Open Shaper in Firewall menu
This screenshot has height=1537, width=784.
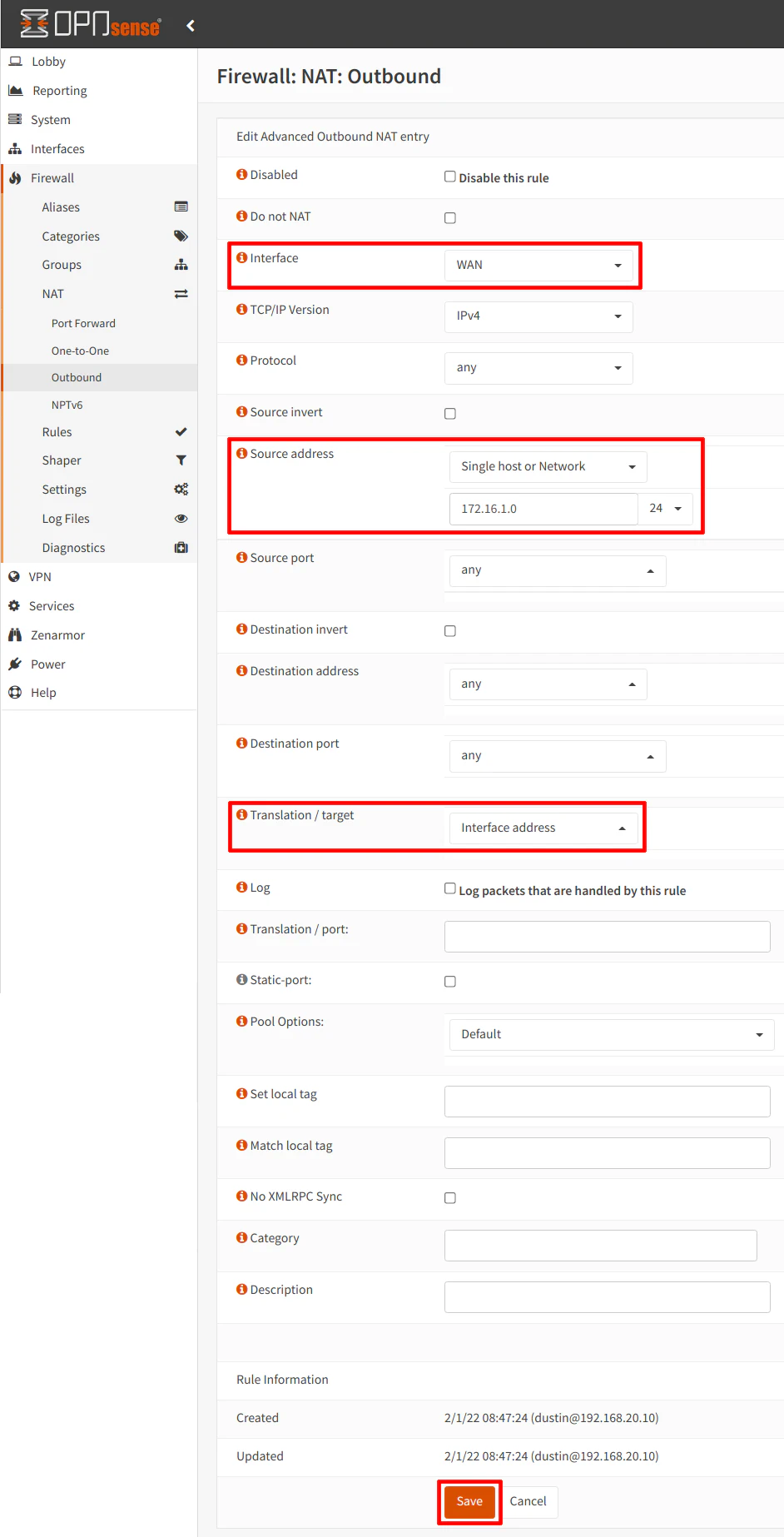[x=62, y=460]
